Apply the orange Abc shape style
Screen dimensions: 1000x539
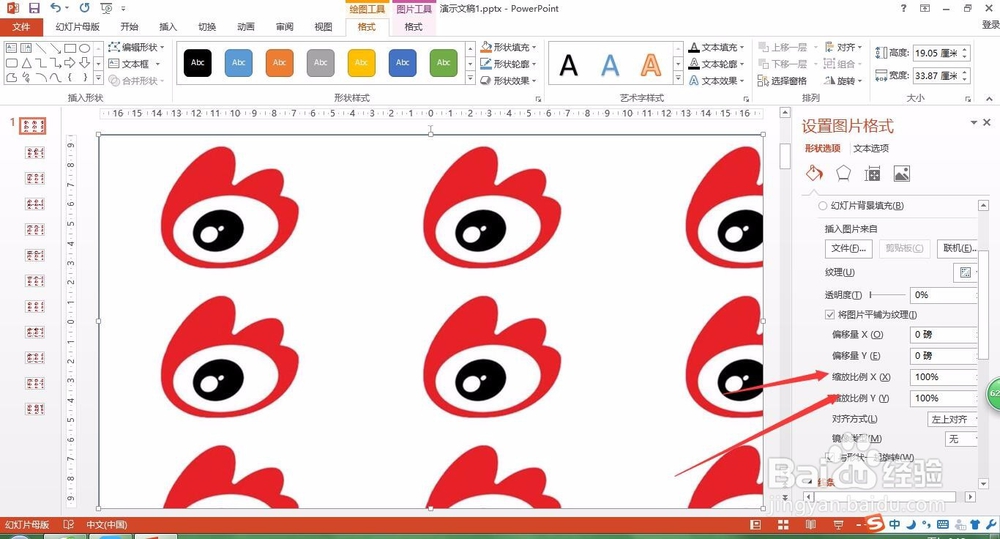[x=279, y=63]
